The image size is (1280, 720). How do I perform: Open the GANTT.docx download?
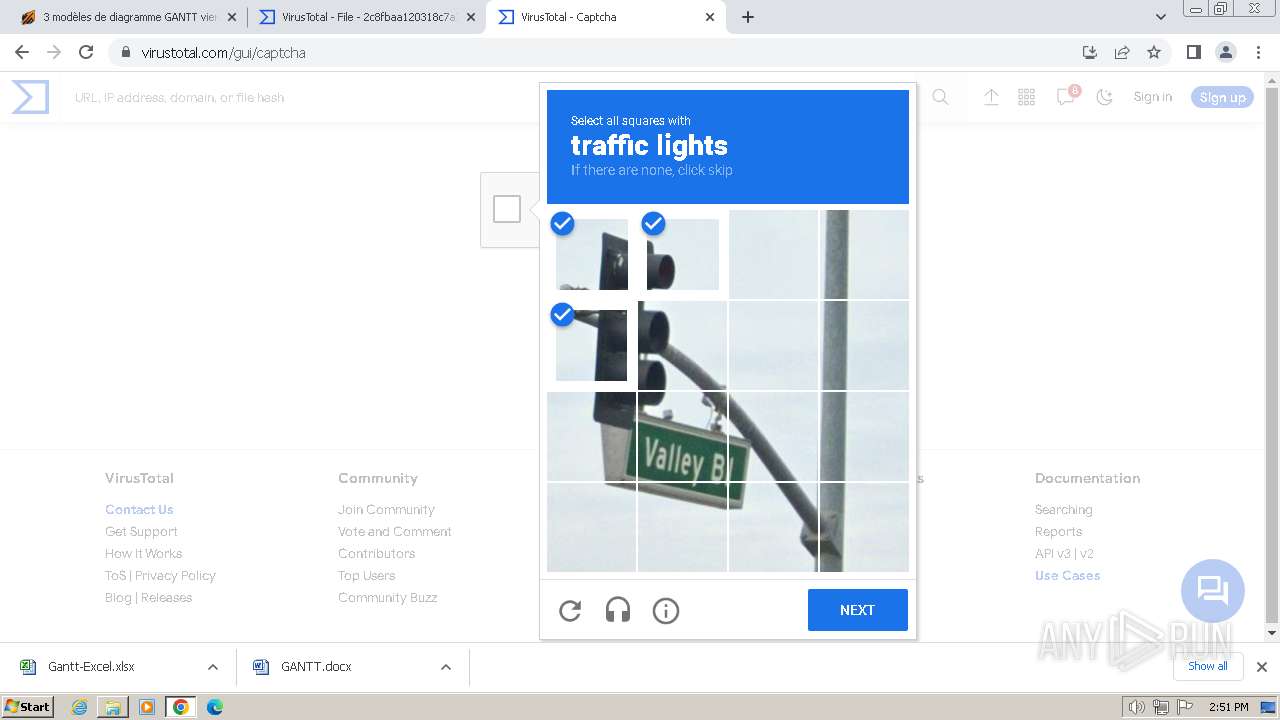point(316,667)
